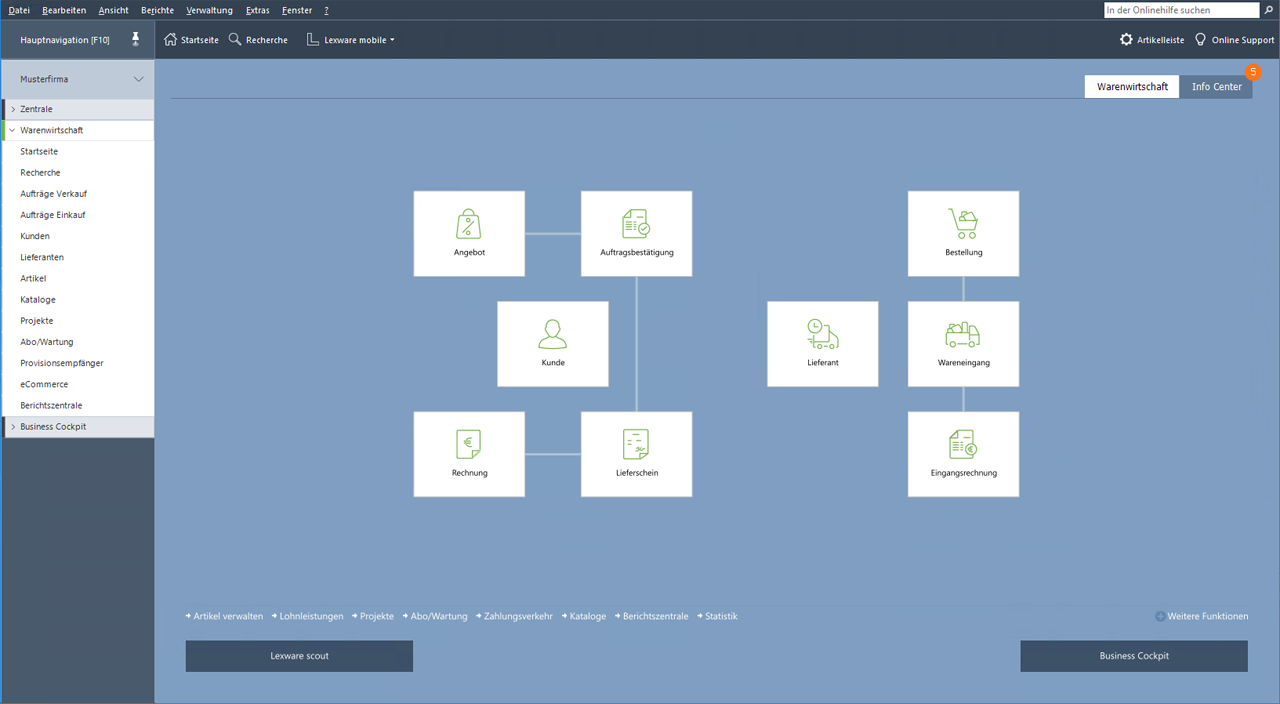Open the Kunde person icon tile
Viewport: 1280px width, 704px height.
pyautogui.click(x=553, y=334)
